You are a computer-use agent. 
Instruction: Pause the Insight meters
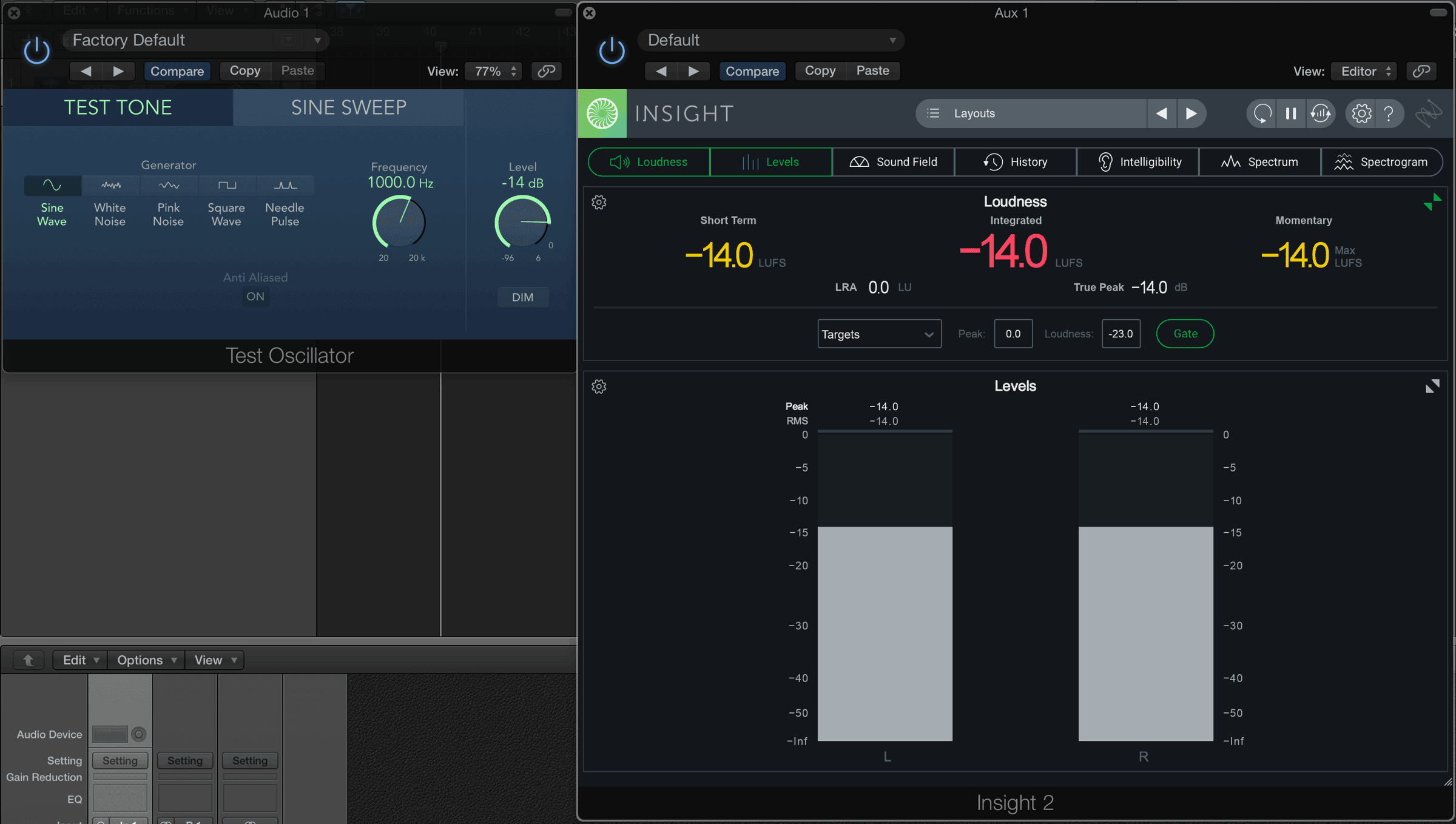click(1291, 113)
